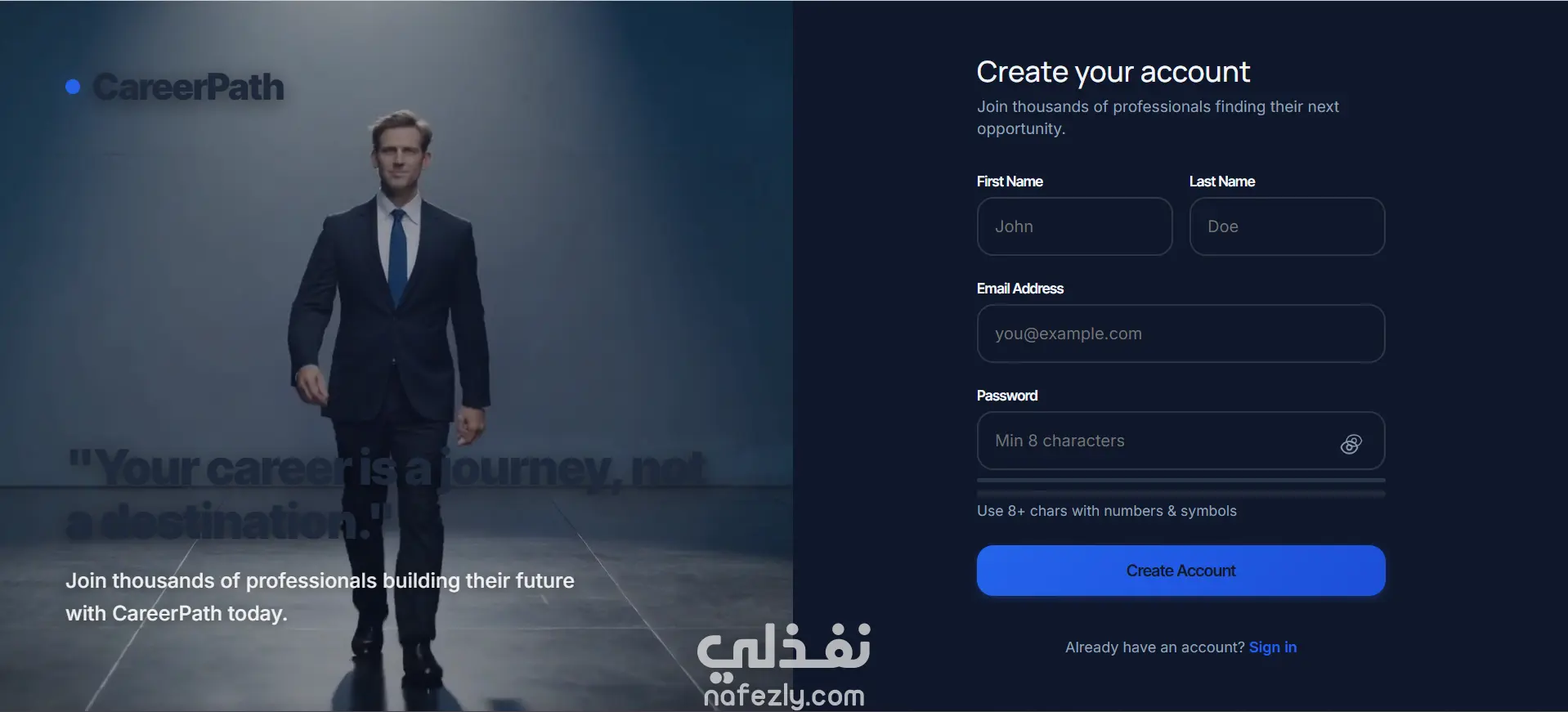Click the Password label
This screenshot has width=1568, height=712.
[x=1007, y=396]
